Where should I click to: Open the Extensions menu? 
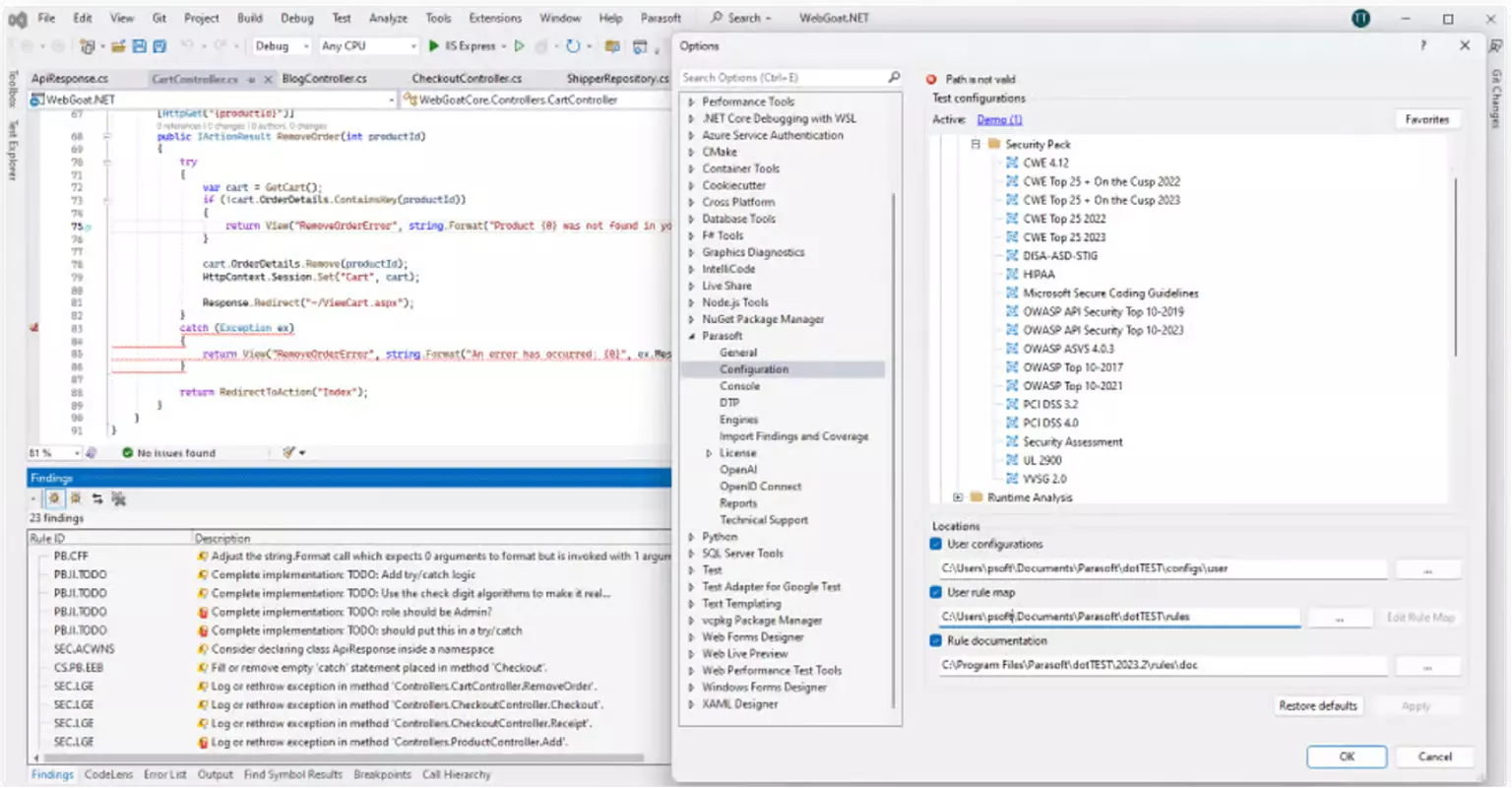click(x=495, y=18)
